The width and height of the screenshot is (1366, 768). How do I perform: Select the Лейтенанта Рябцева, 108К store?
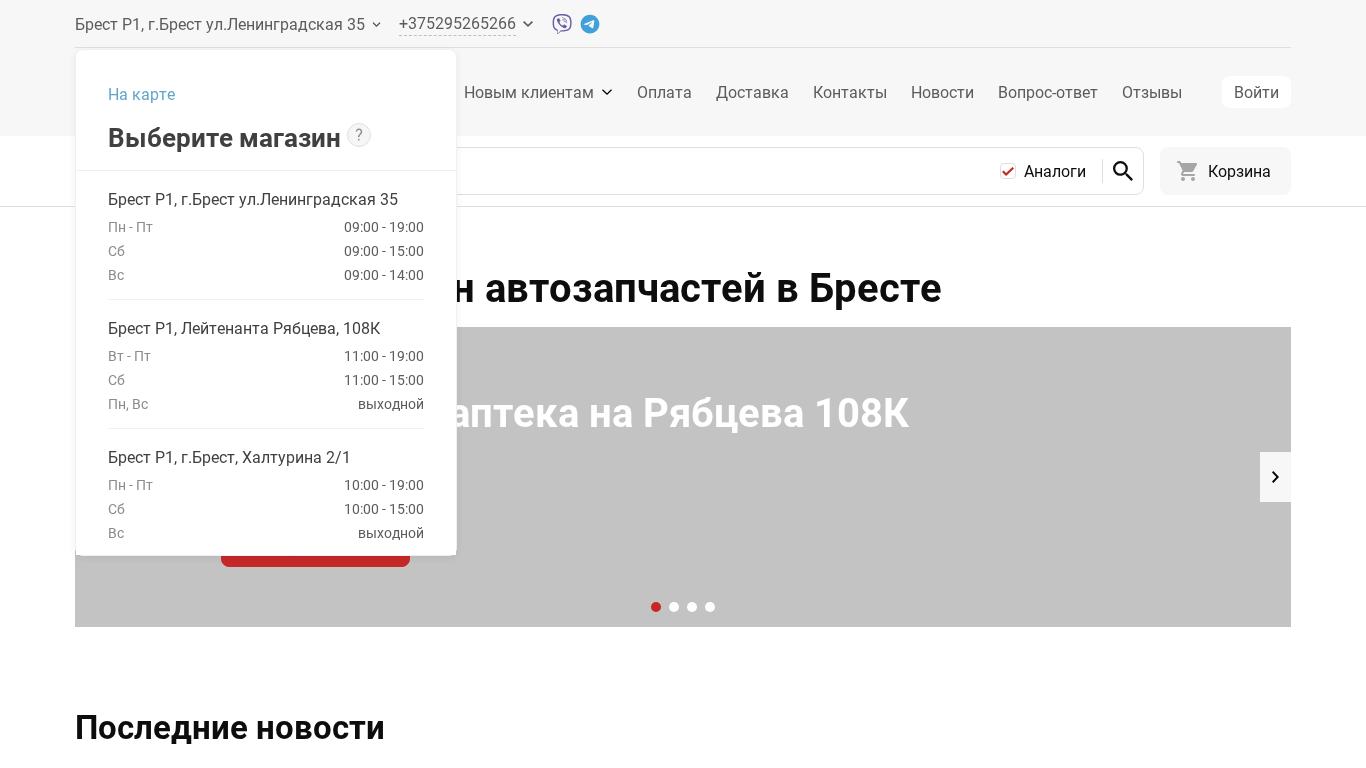244,328
